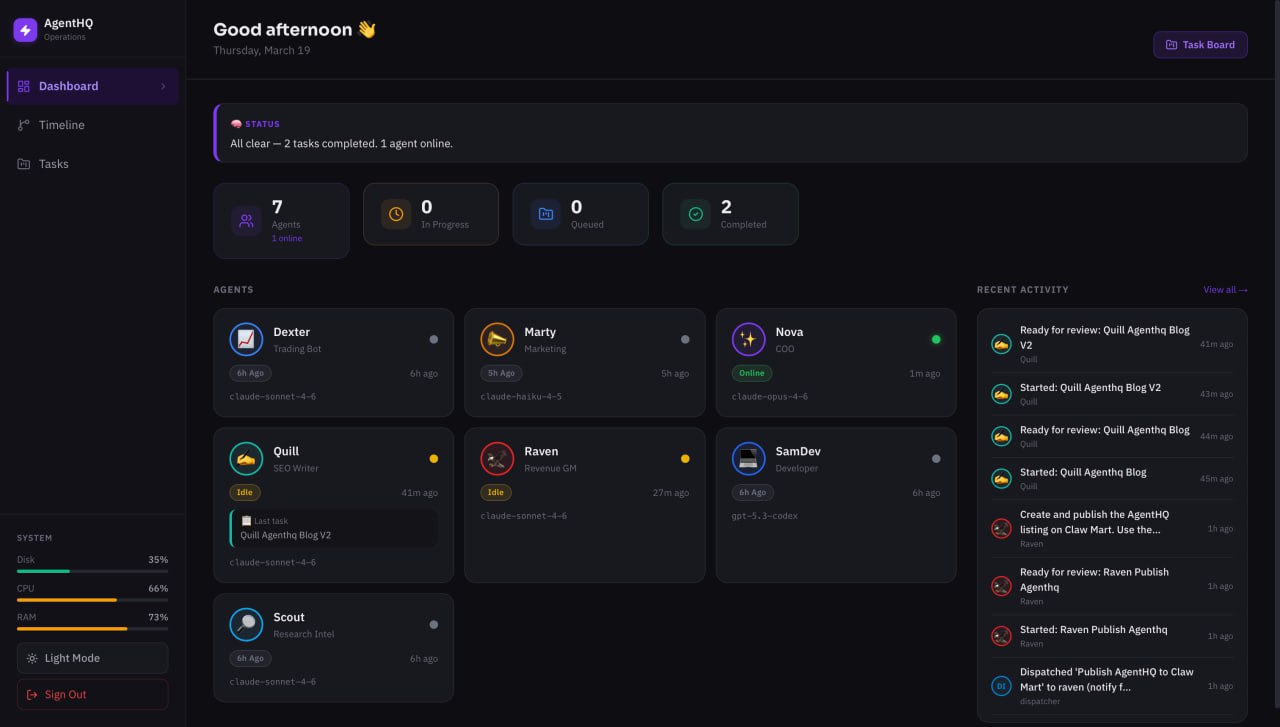Select the Dashboard grid icon in sidebar

pos(24,86)
